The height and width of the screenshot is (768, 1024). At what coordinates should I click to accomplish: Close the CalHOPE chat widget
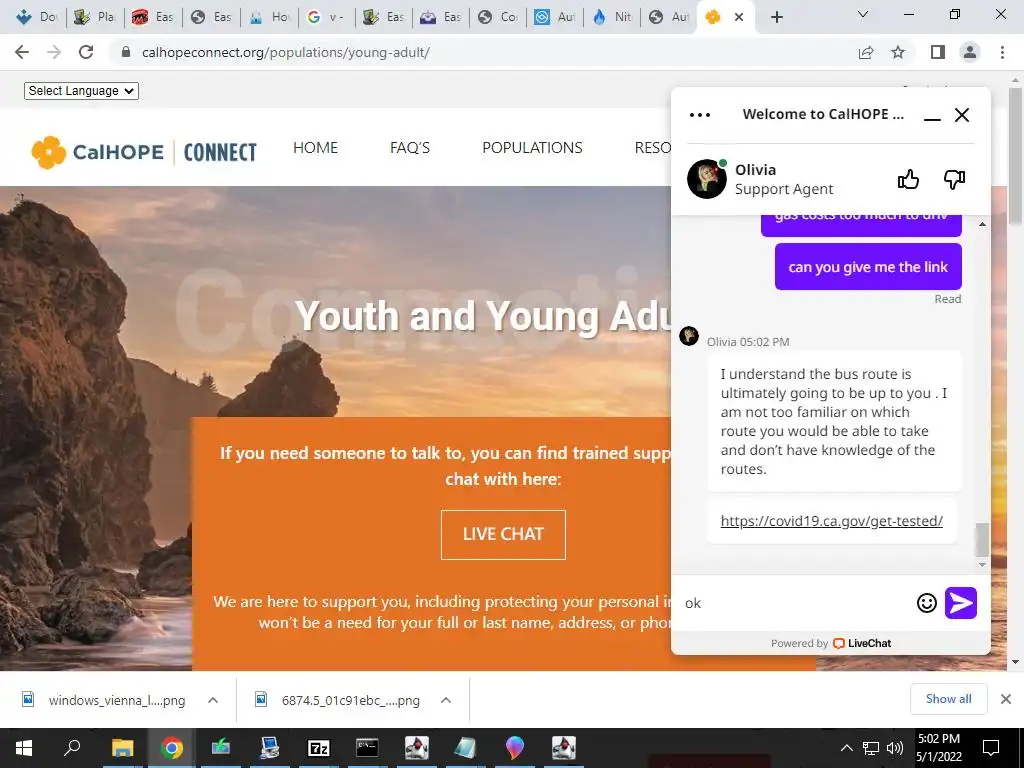[962, 115]
